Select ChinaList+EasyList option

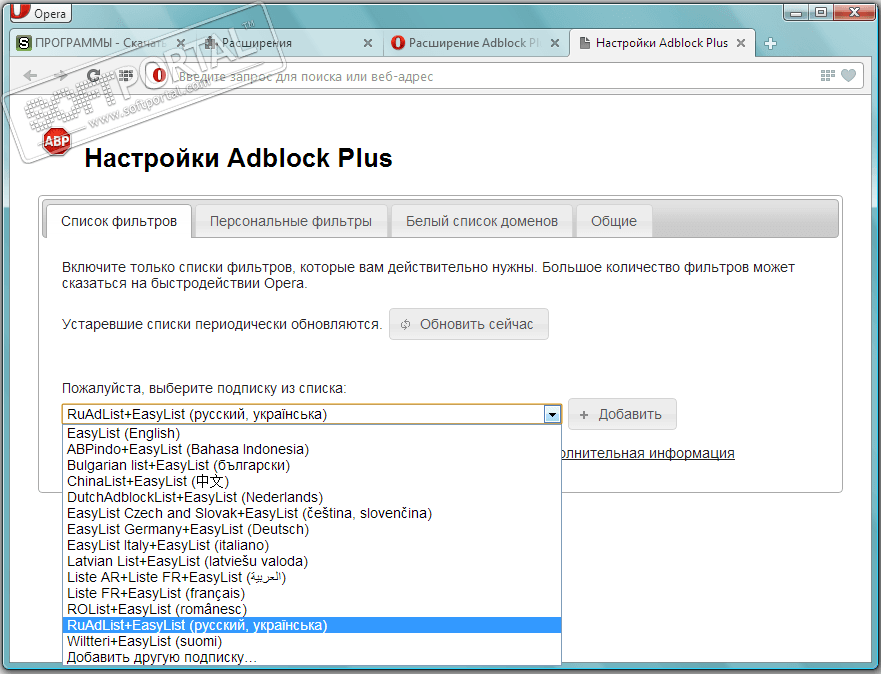tap(312, 481)
